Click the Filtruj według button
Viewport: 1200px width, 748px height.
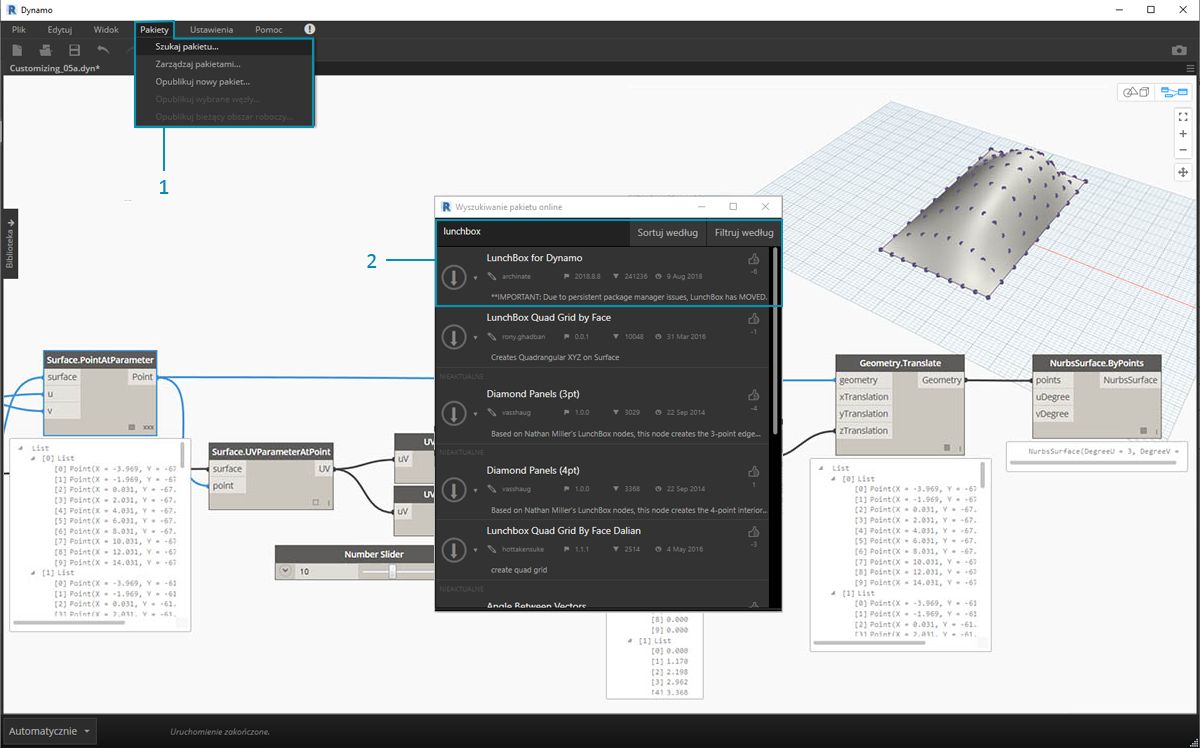(744, 232)
